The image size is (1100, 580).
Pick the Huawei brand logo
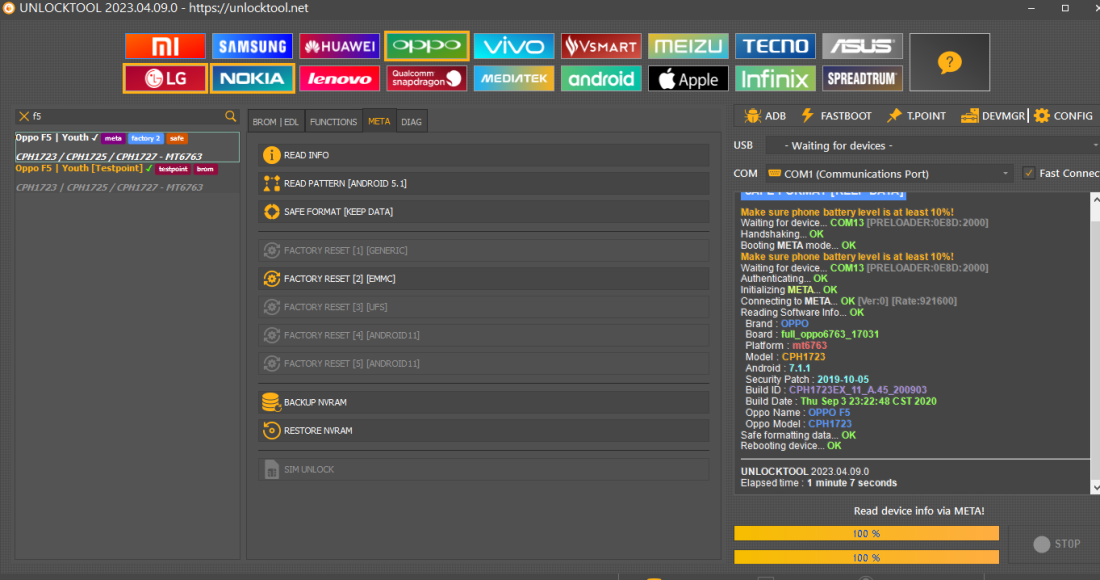click(340, 46)
